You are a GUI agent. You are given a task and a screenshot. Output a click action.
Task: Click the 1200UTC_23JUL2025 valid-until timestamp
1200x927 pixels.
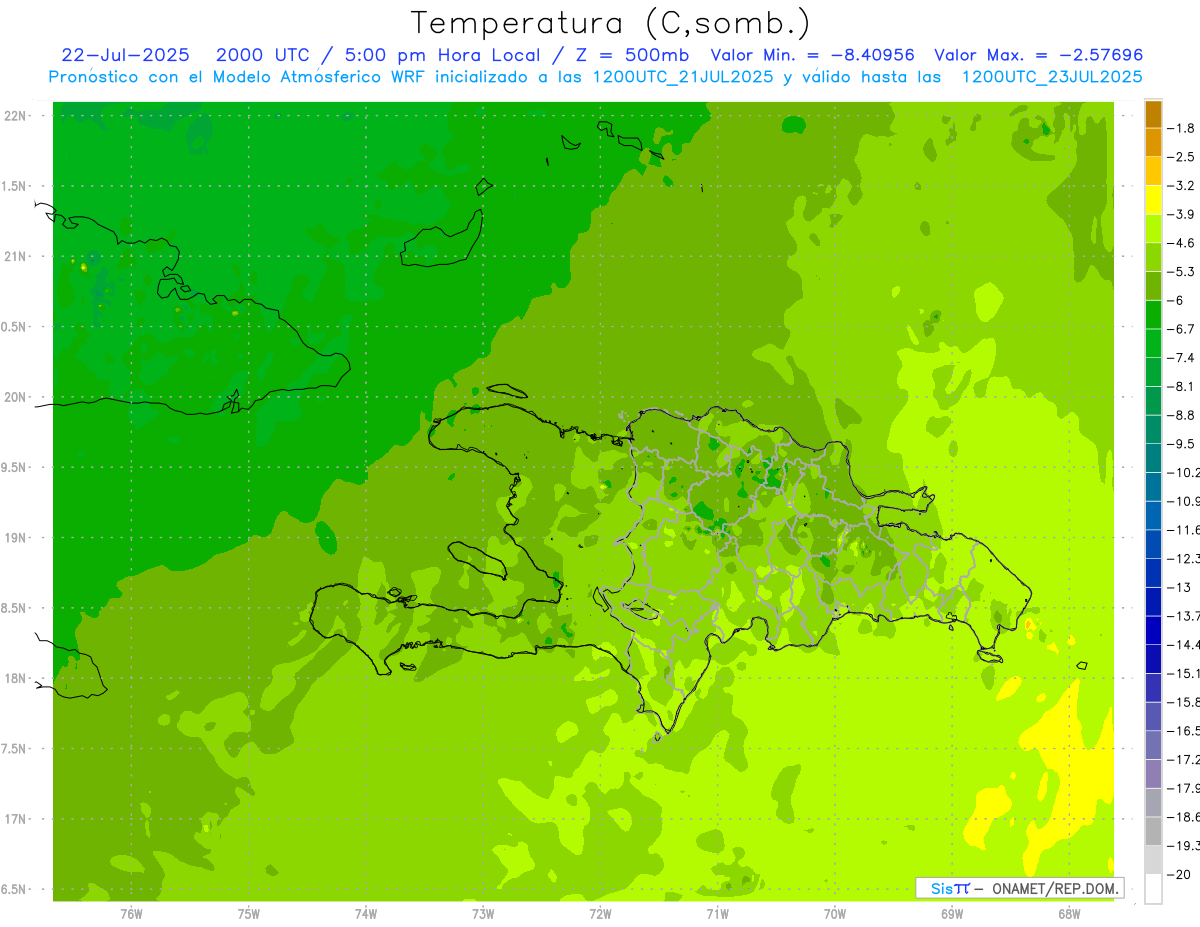pos(1052,77)
